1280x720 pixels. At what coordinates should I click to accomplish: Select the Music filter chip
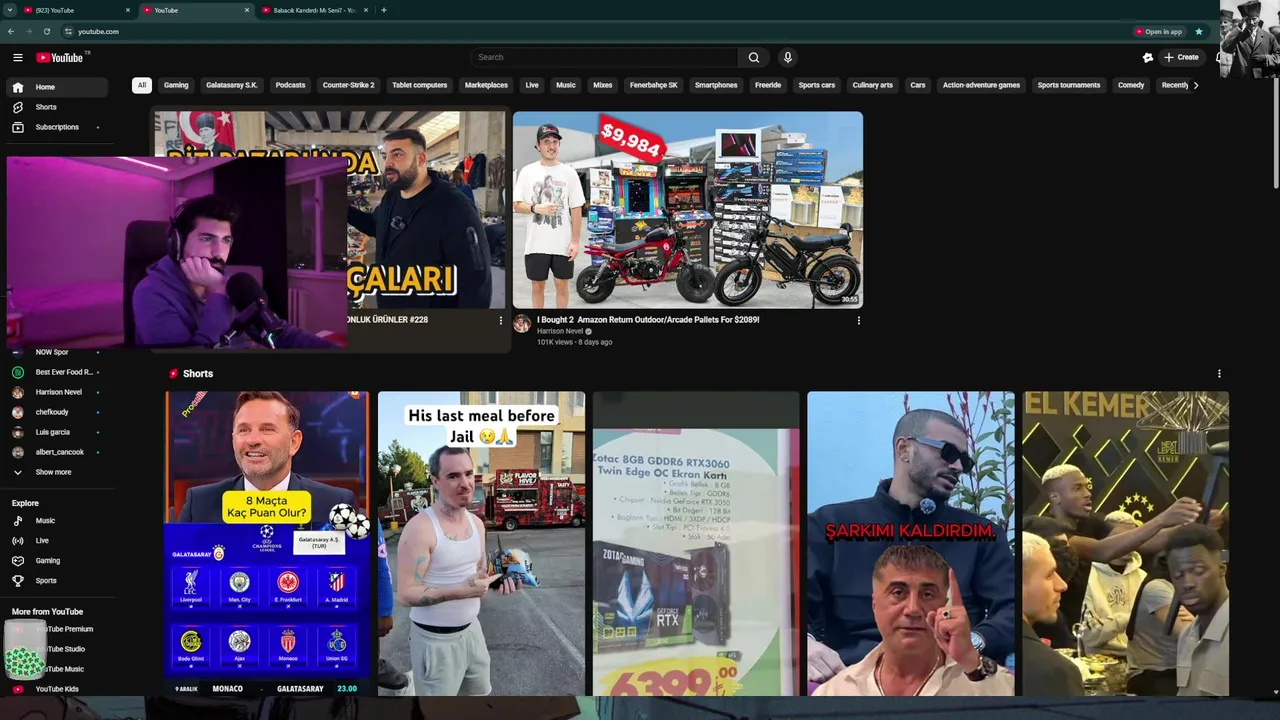pos(566,85)
